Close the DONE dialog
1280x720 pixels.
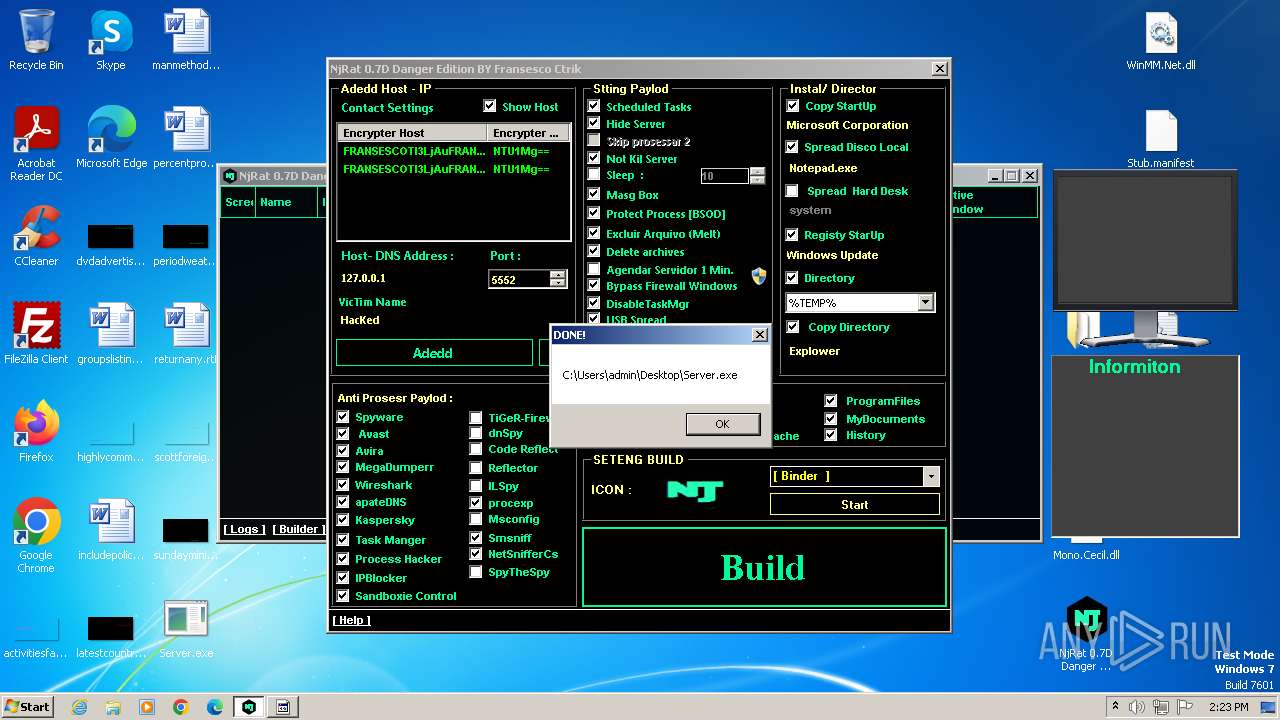pos(759,335)
